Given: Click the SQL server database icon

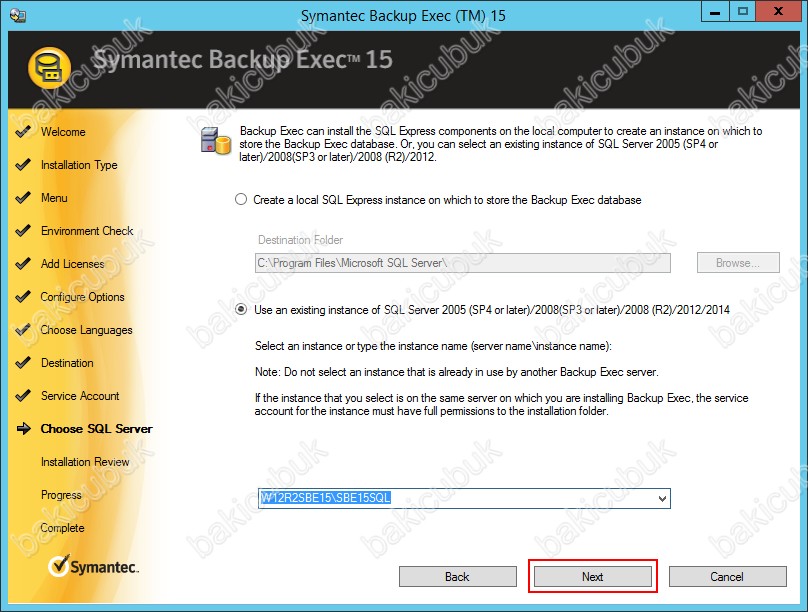Looking at the screenshot, I should tap(215, 141).
